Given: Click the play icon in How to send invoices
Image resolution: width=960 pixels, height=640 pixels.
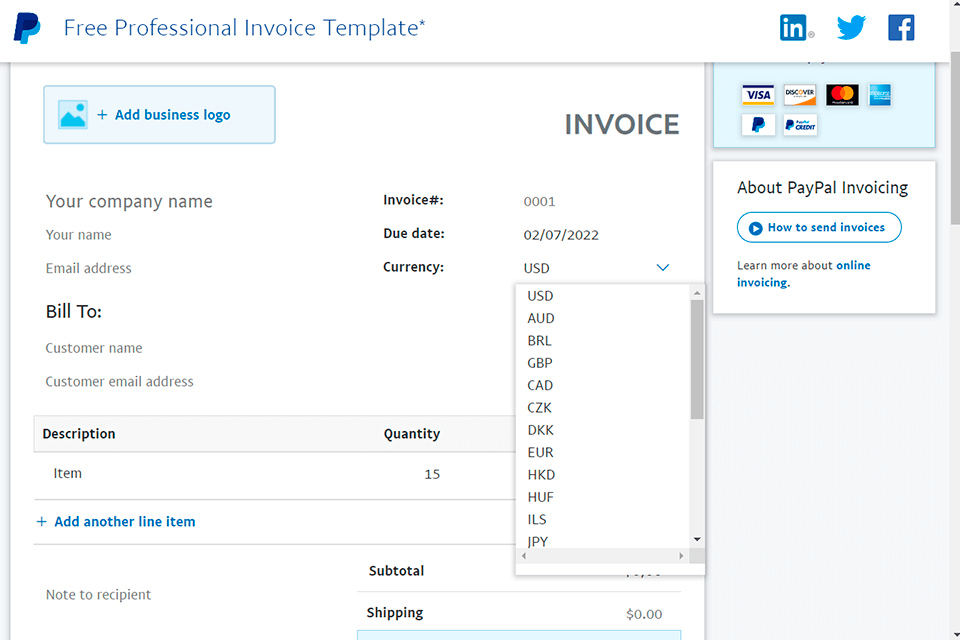Looking at the screenshot, I should [756, 228].
